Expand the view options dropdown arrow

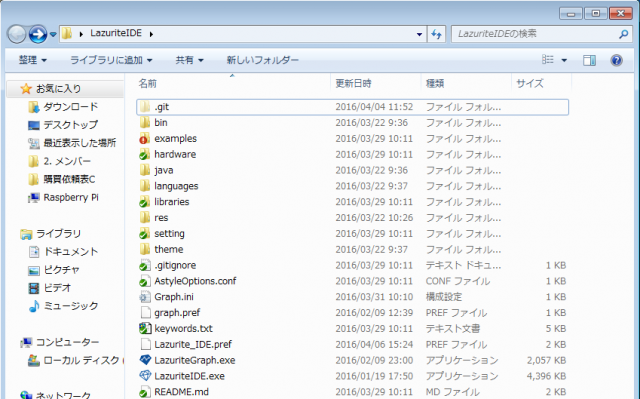pyautogui.click(x=564, y=60)
